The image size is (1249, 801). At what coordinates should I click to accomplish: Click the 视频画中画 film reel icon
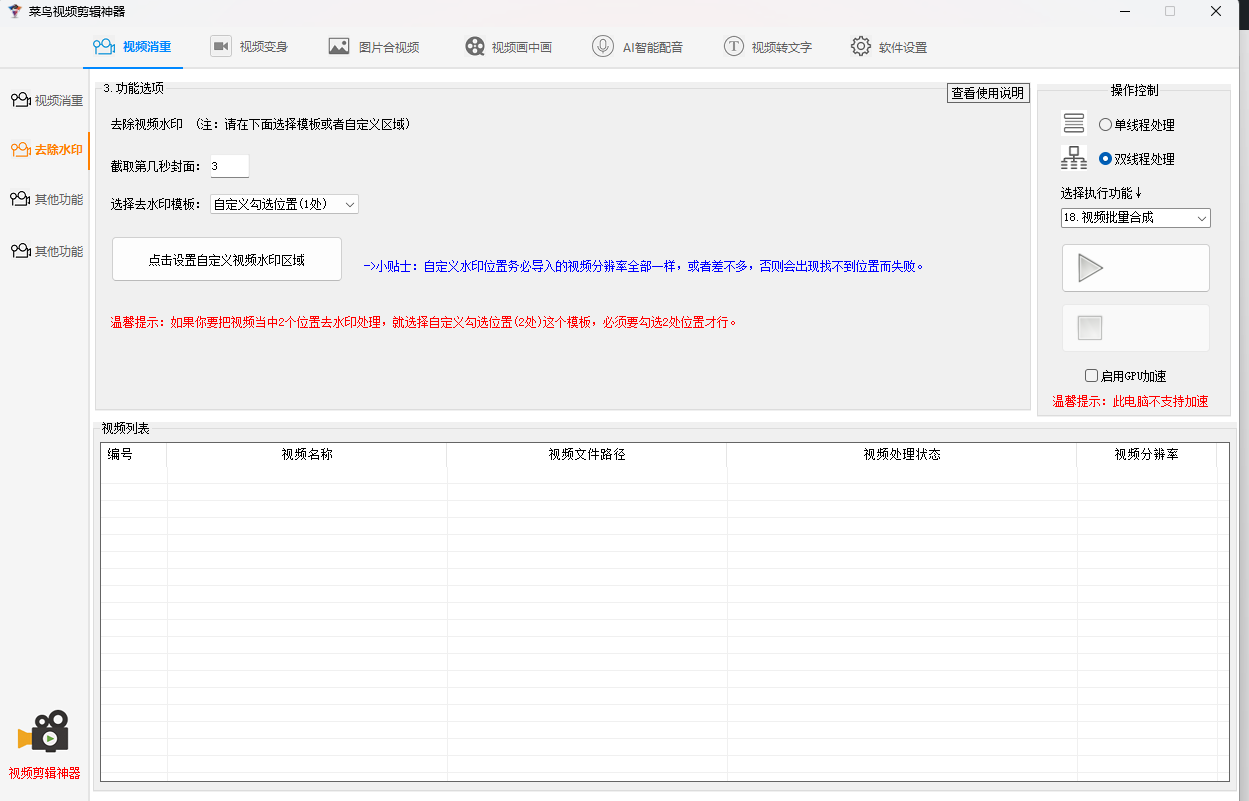pos(475,46)
